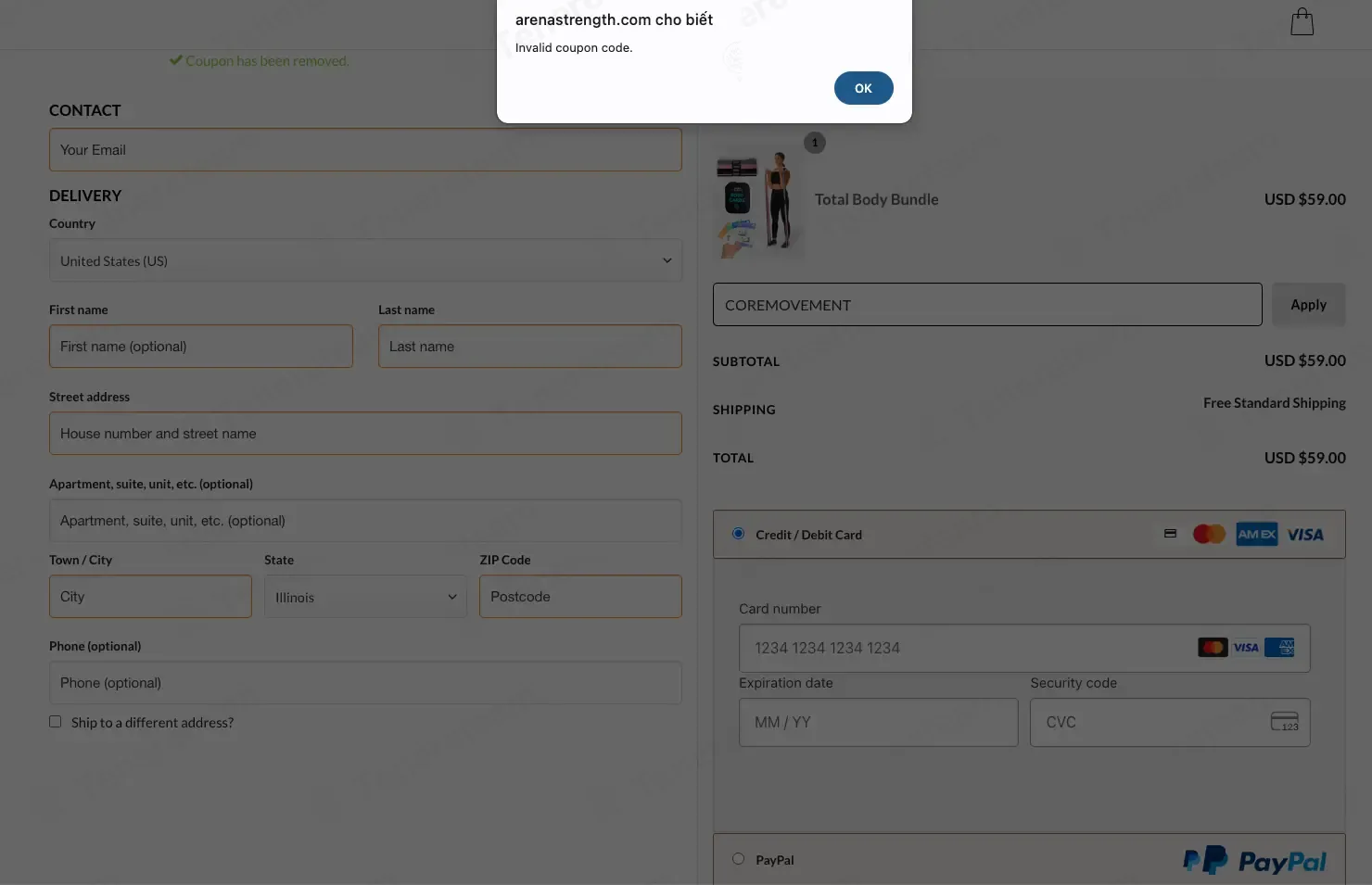Open the shopping bag icon
The image size is (1372, 885).
(1302, 21)
